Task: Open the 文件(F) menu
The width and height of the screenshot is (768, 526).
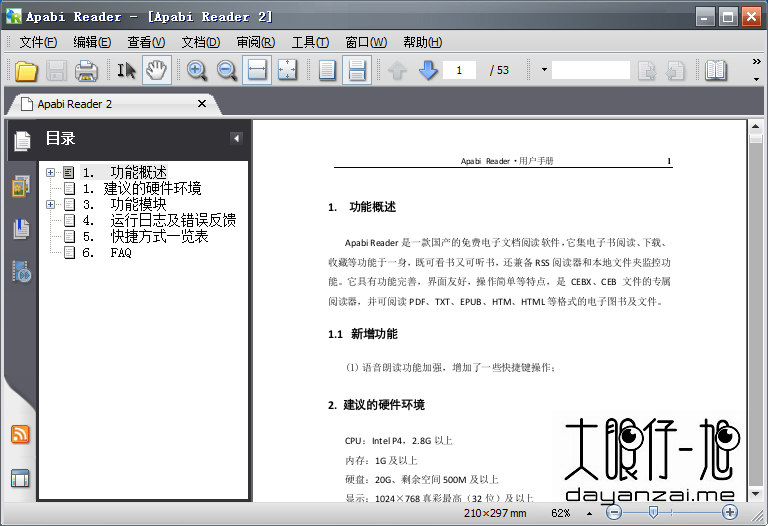Action: point(38,43)
